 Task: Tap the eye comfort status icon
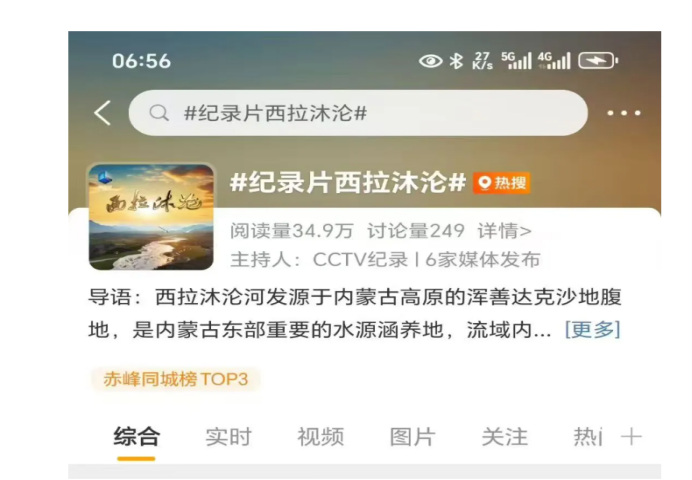coord(431,60)
